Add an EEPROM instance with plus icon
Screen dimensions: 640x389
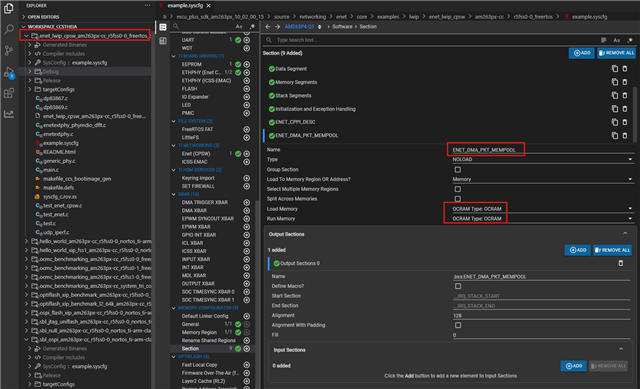pyautogui.click(x=247, y=64)
